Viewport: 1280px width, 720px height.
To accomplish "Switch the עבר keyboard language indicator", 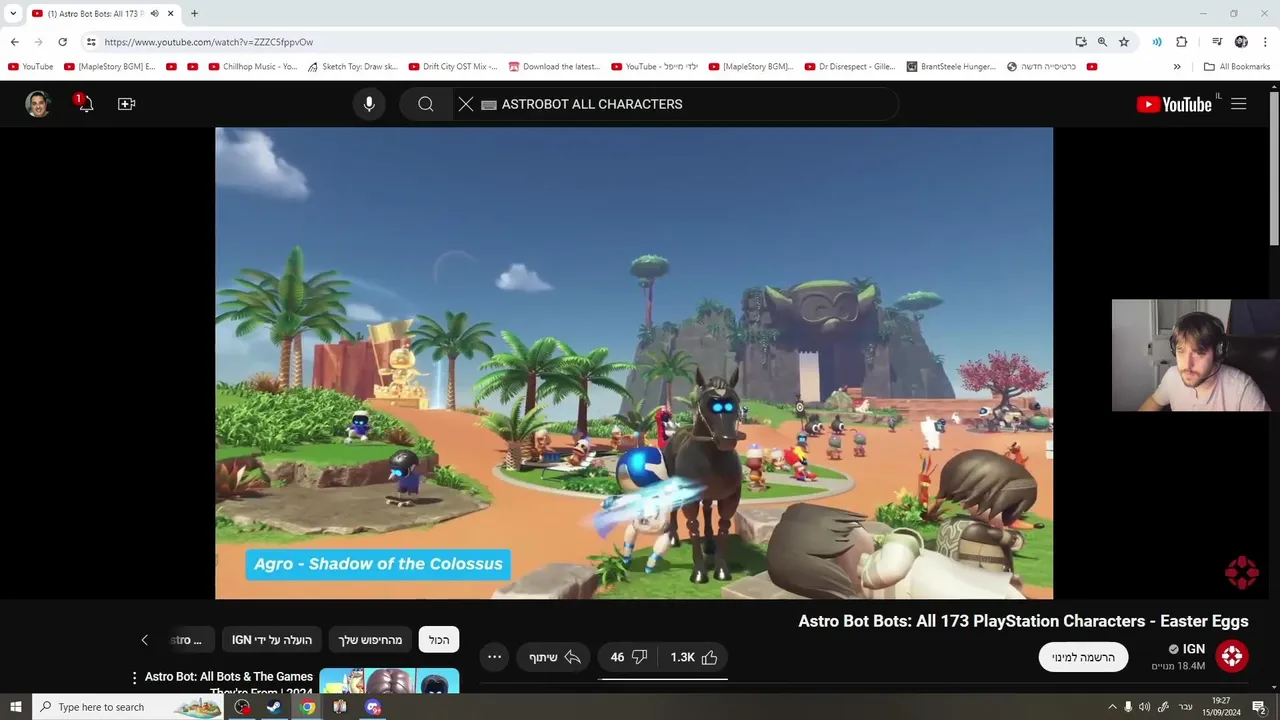I will tap(1186, 707).
